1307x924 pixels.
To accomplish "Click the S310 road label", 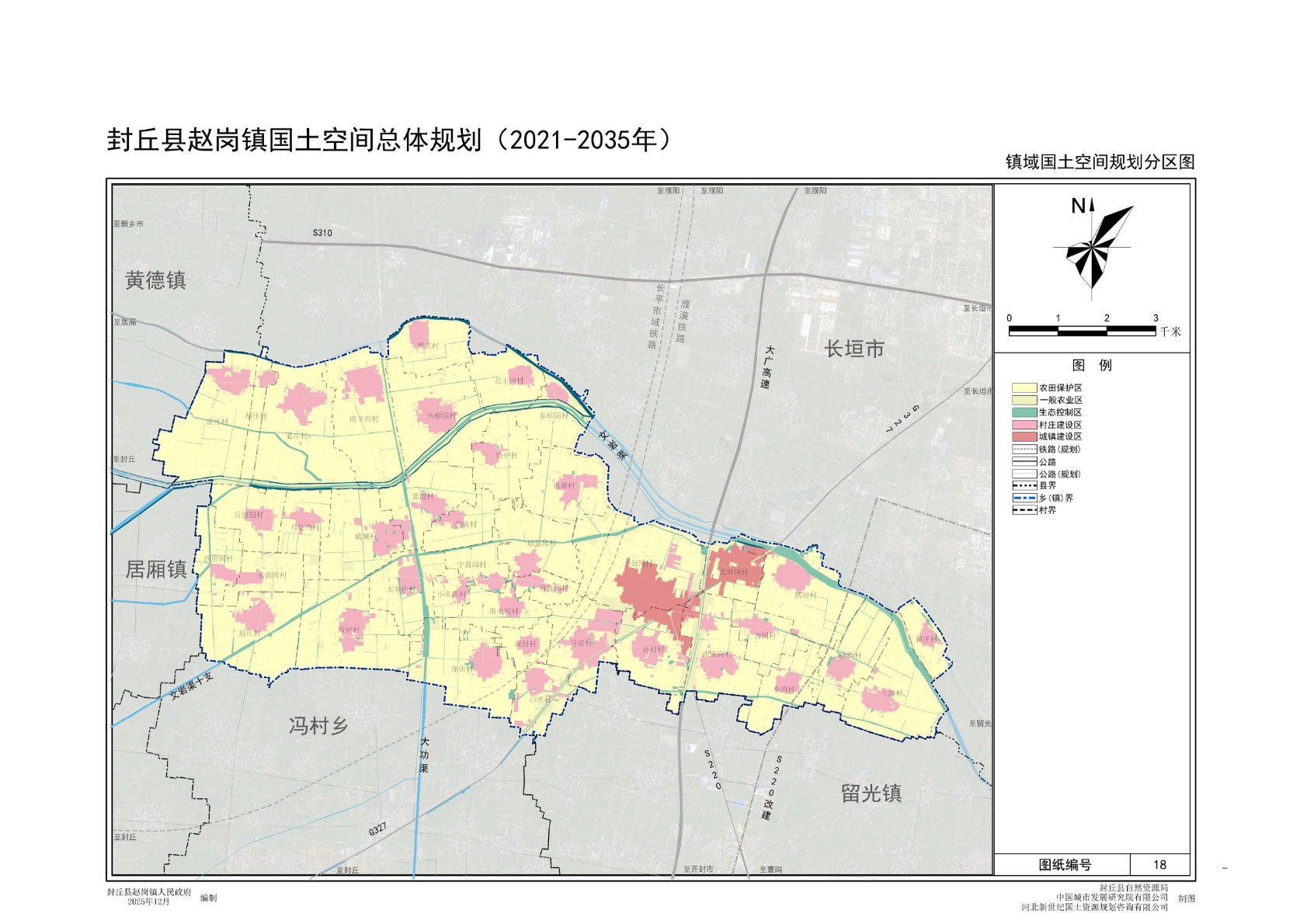I will coord(322,233).
